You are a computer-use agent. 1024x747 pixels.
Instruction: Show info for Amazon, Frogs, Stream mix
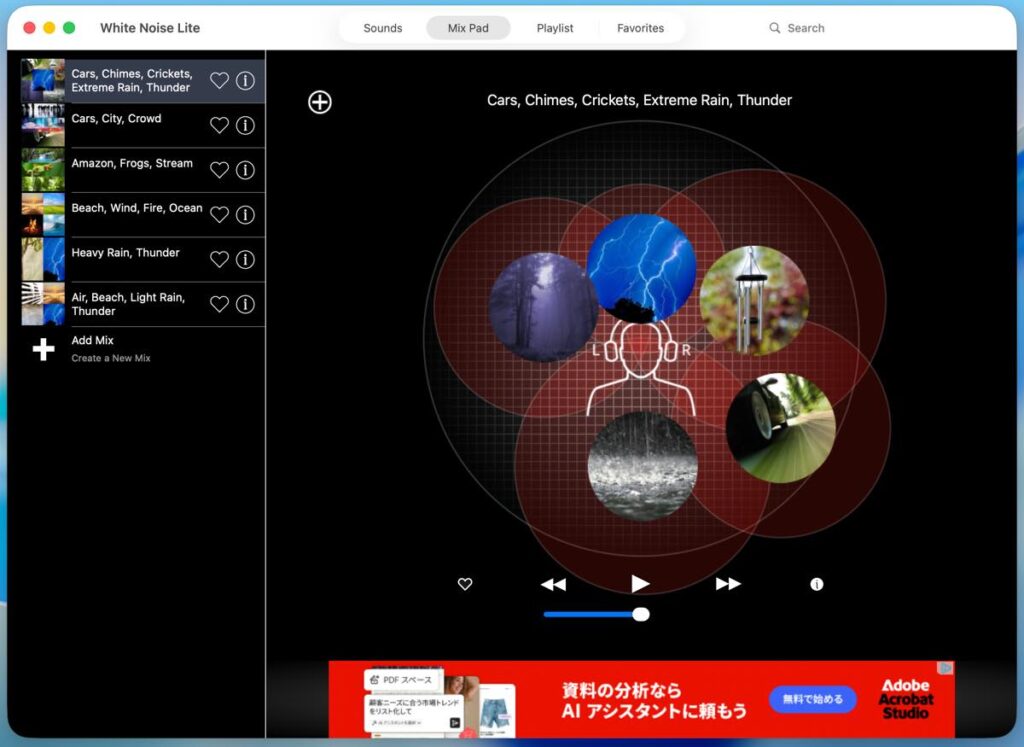click(245, 170)
